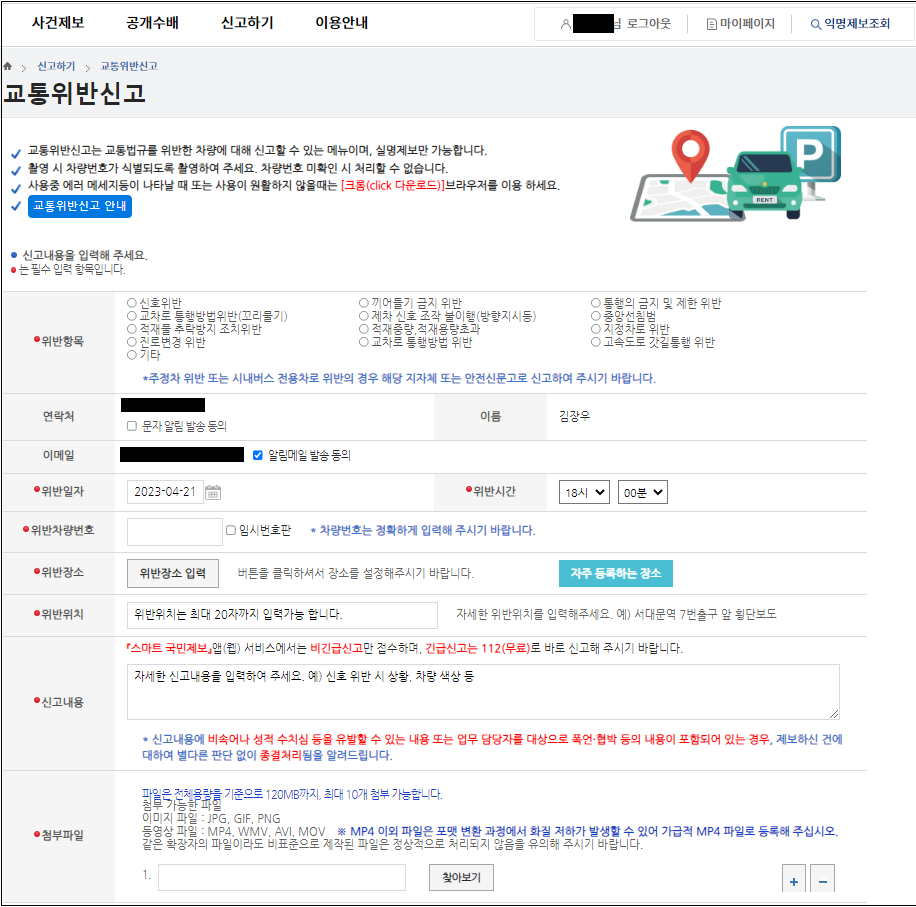The height and width of the screenshot is (907, 916).
Task: Open the calendar icon beside 위반일자
Action: 212,493
